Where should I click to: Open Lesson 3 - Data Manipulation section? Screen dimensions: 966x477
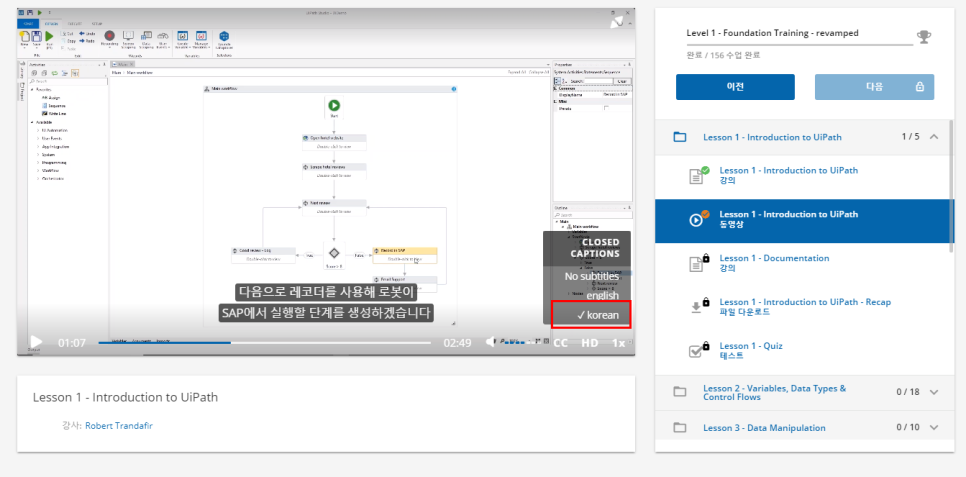tap(764, 427)
